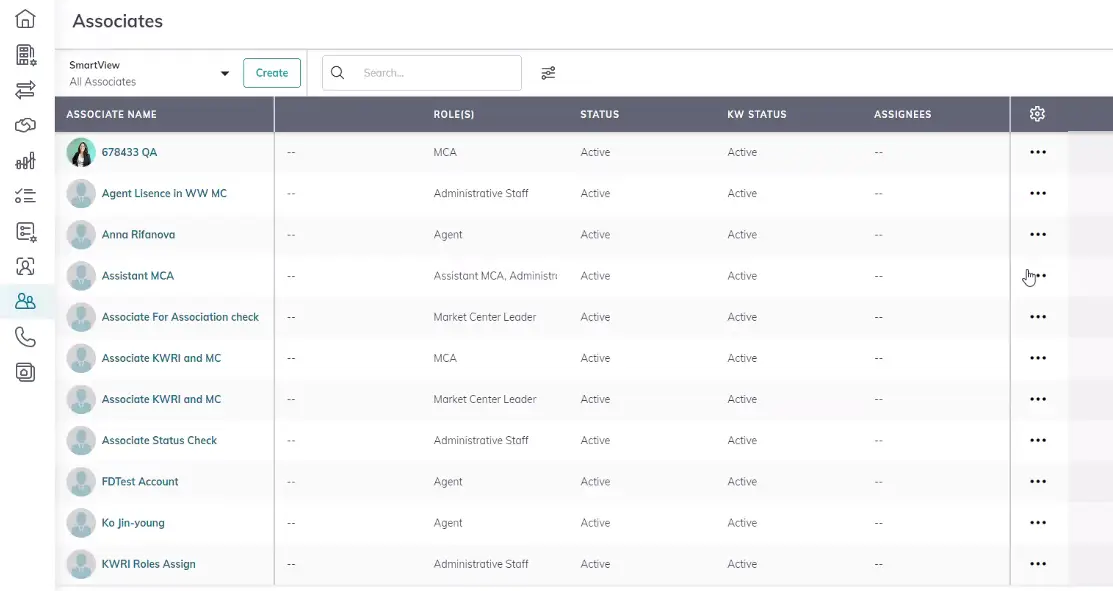Open the bar chart reports sidebar icon
The height and width of the screenshot is (591, 1113).
(25, 161)
